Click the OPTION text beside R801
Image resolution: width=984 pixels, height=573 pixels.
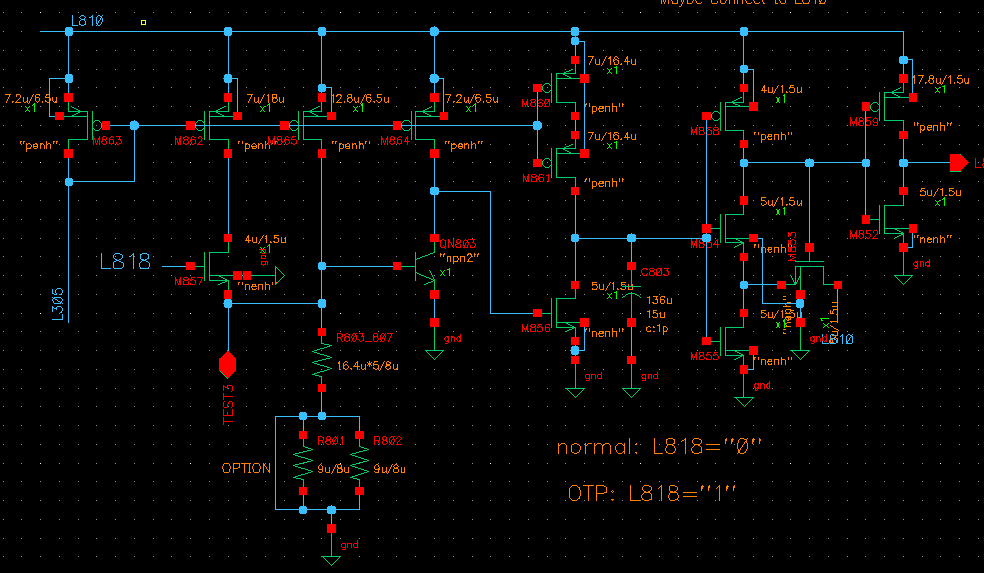(x=246, y=468)
